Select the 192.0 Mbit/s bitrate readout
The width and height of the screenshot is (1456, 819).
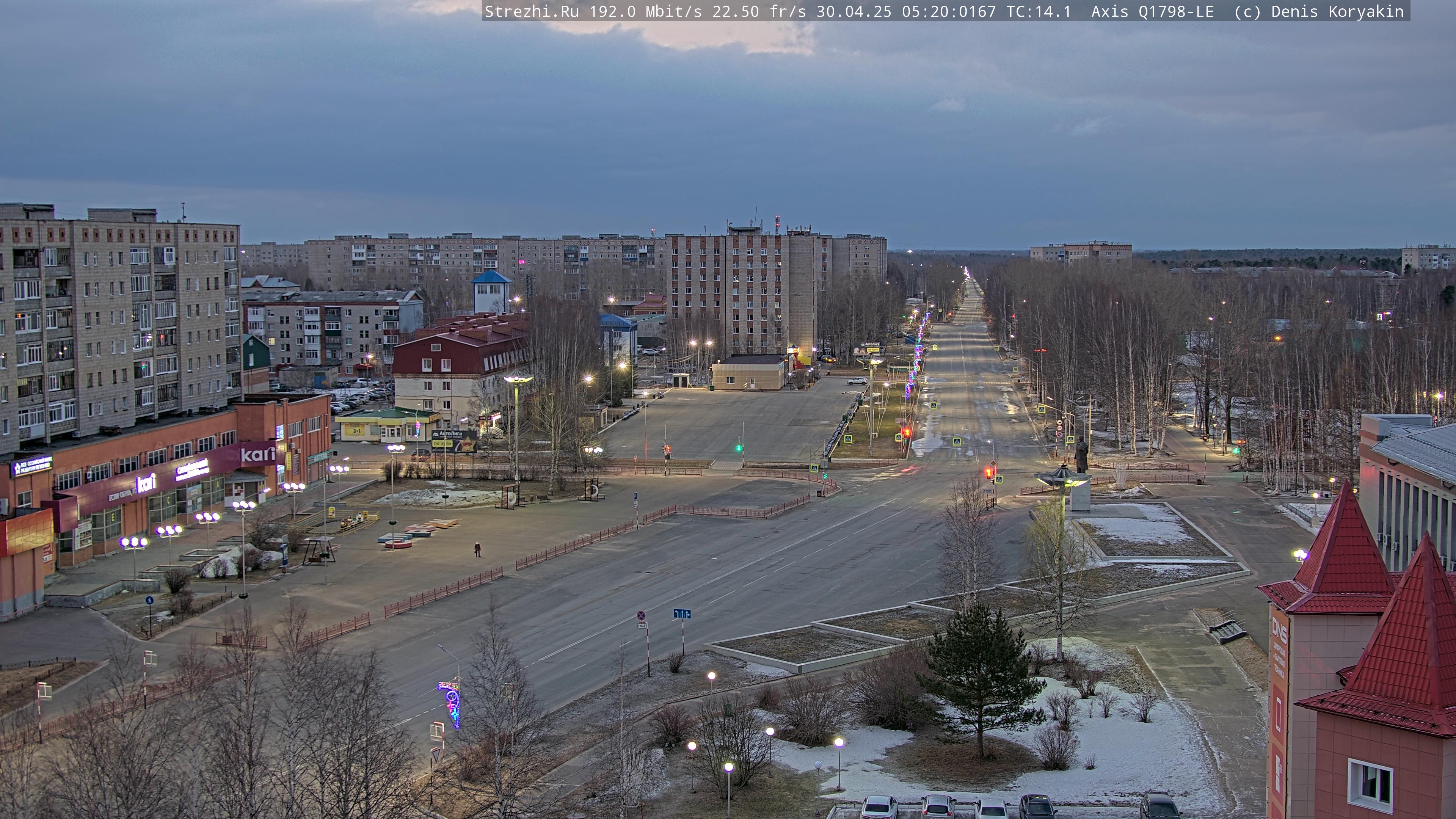tap(645, 11)
